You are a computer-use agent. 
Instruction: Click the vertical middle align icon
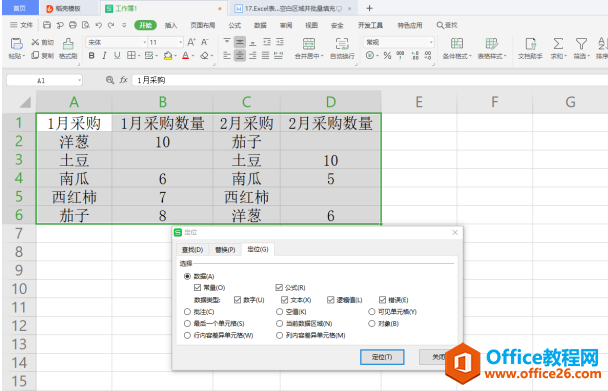pyautogui.click(x=240, y=42)
